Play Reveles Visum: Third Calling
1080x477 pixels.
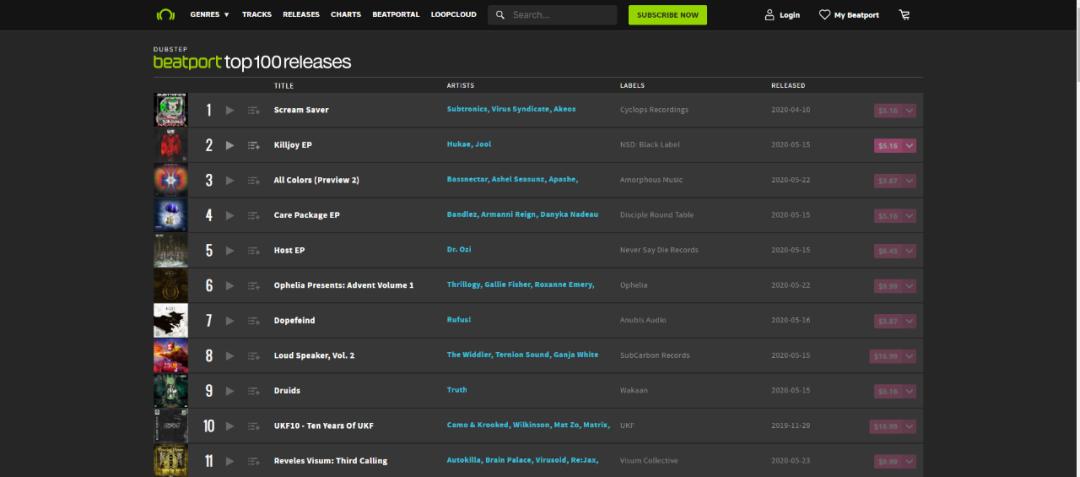point(230,461)
